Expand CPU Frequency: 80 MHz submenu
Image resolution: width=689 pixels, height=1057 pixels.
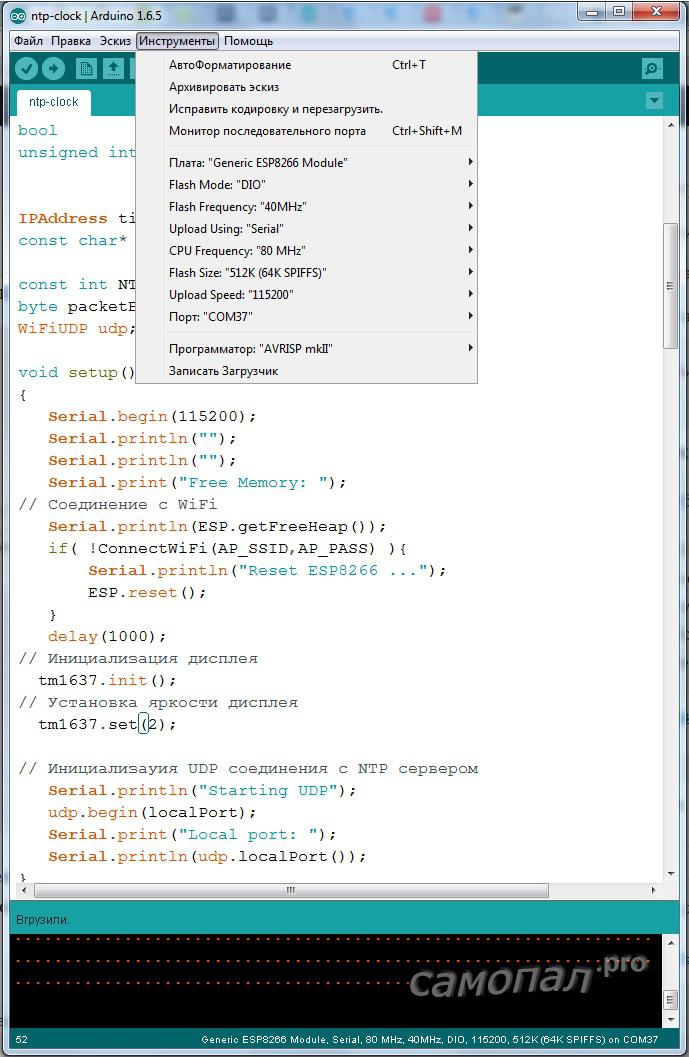307,251
